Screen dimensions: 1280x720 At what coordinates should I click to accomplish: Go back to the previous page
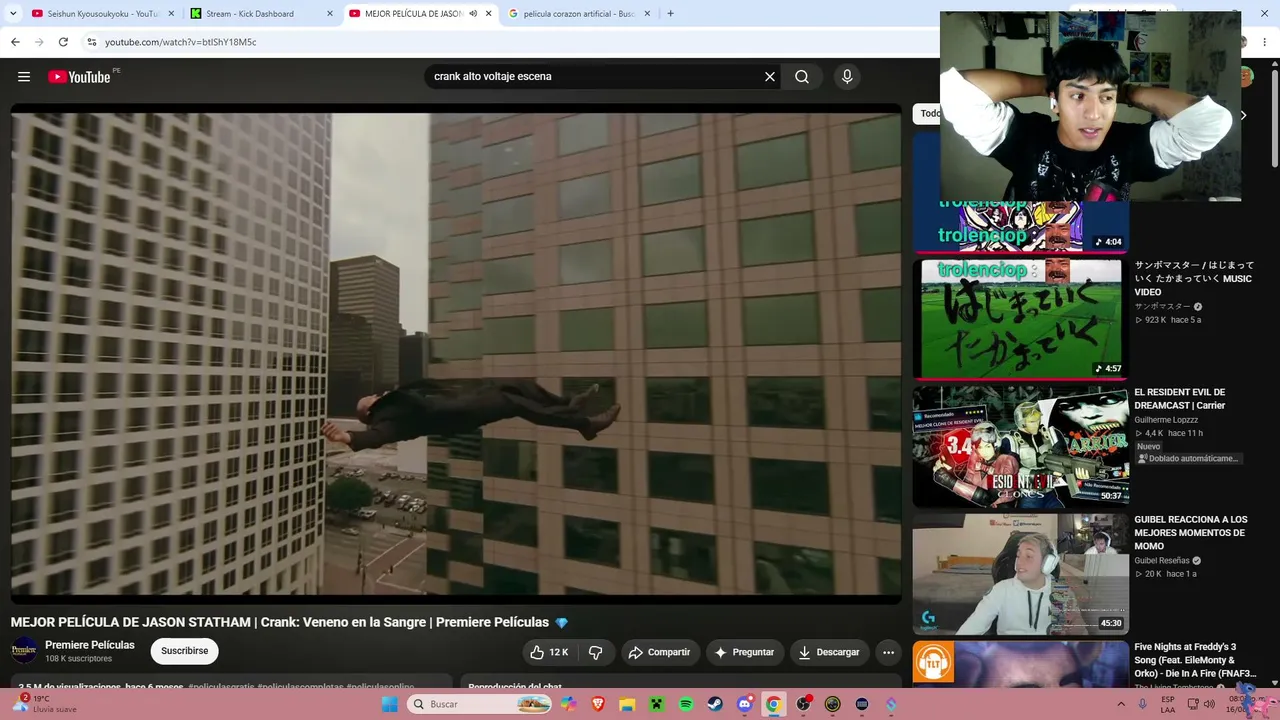[15, 42]
